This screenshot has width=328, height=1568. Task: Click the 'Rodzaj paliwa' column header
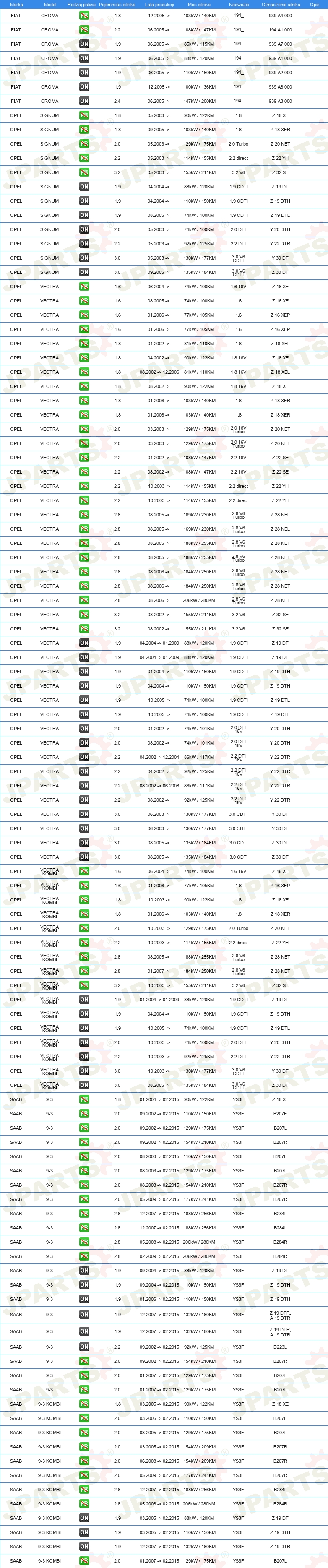tap(81, 4)
